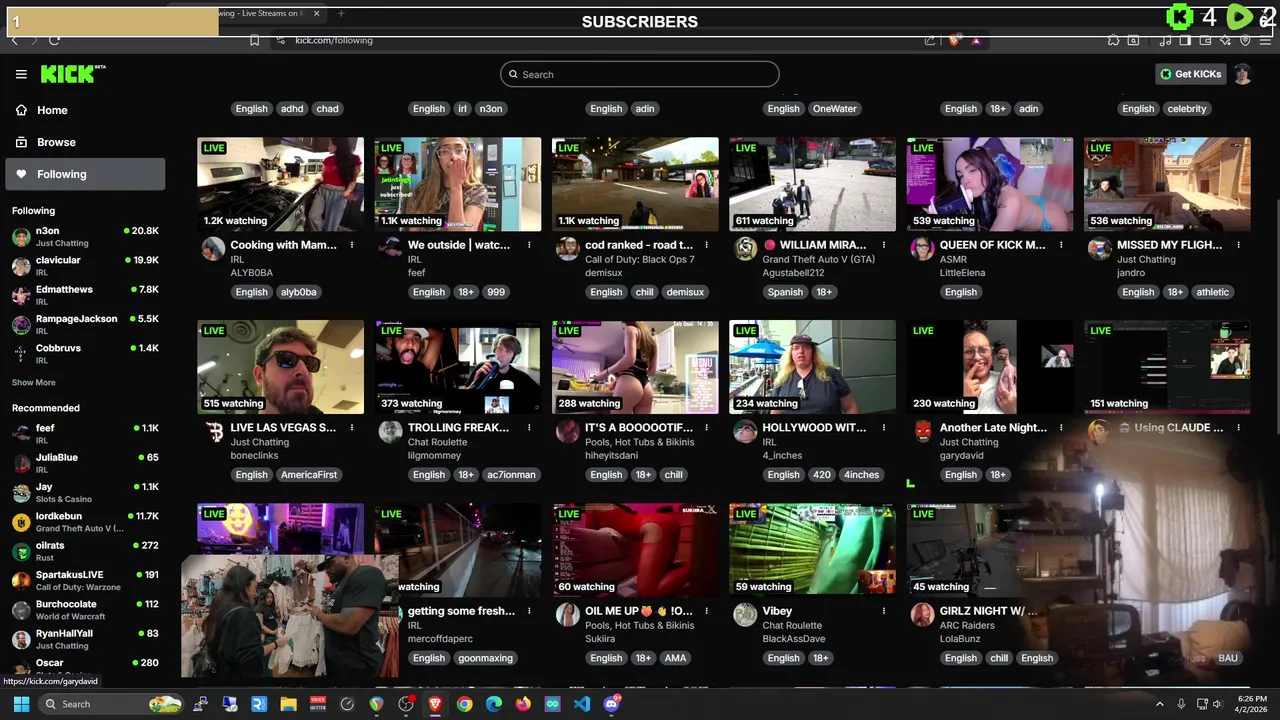Image resolution: width=1280 pixels, height=720 pixels.
Task: Toggle the sidebar with the hamburger icon
Action: click(21, 74)
